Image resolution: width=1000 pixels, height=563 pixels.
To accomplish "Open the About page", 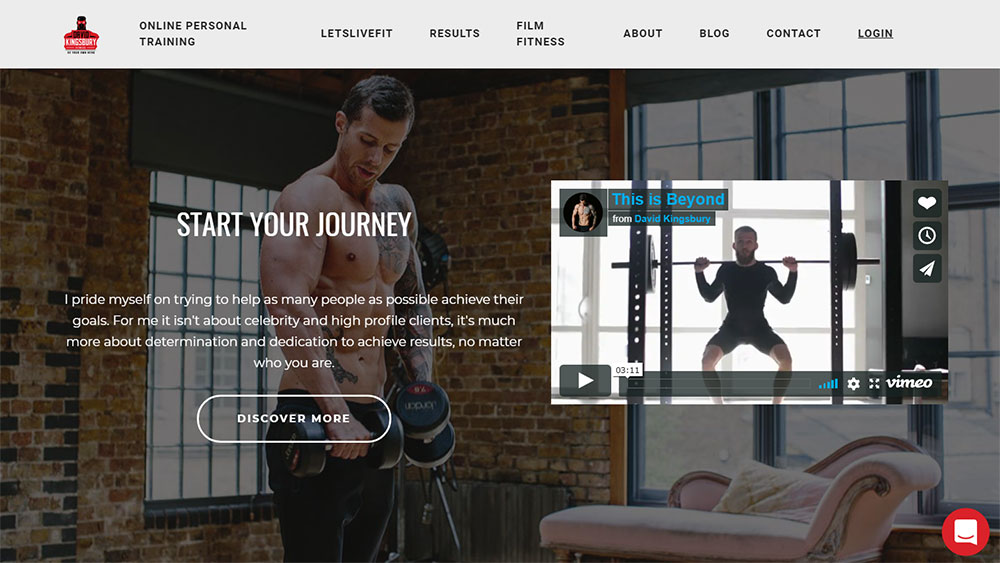I will pyautogui.click(x=643, y=33).
